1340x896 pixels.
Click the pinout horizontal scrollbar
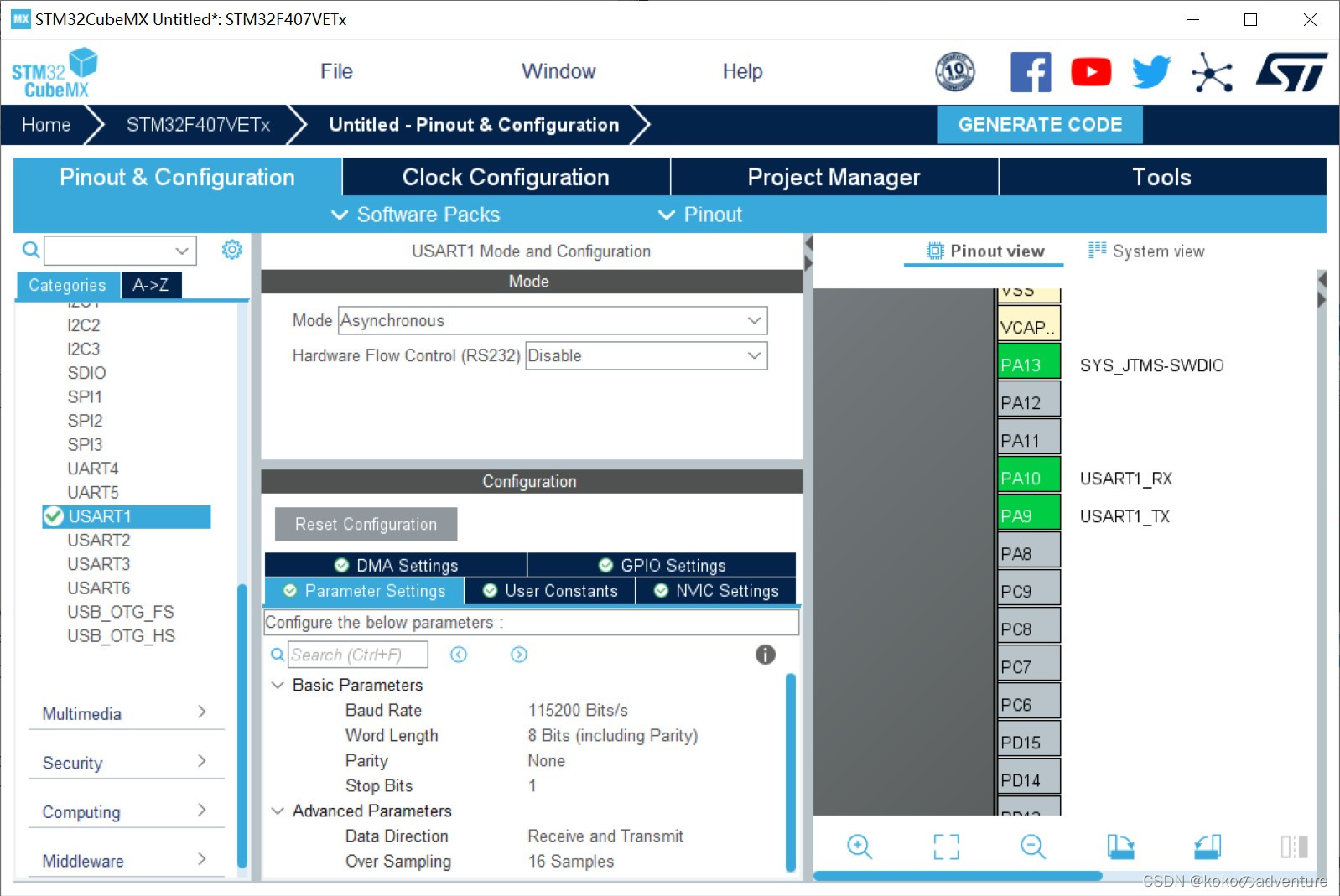(x=958, y=876)
